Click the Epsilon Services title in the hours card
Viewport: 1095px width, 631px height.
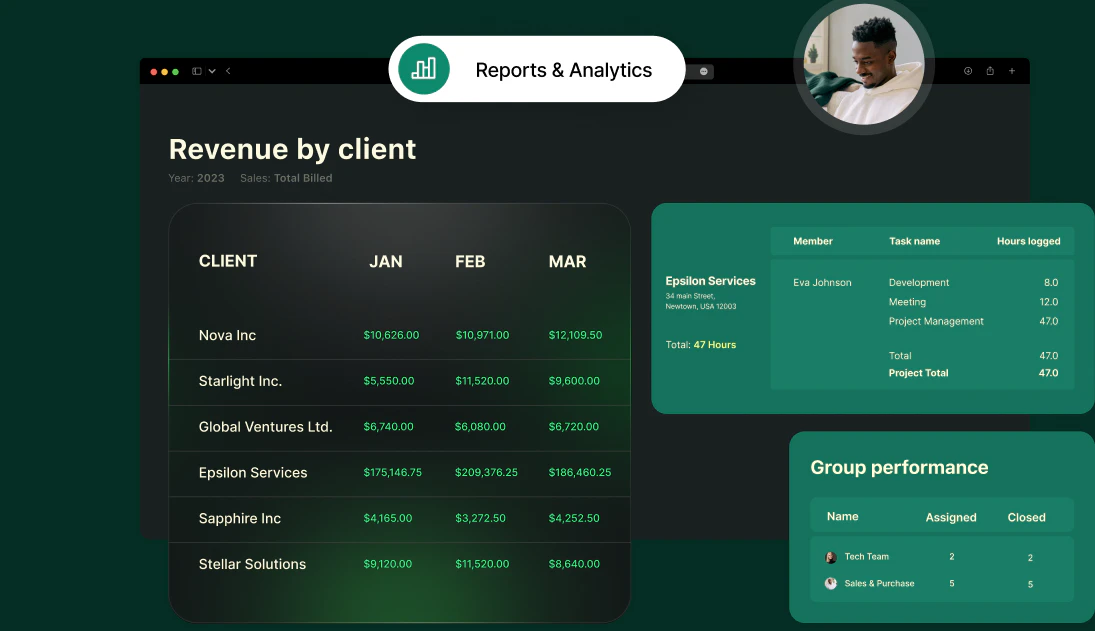[710, 281]
